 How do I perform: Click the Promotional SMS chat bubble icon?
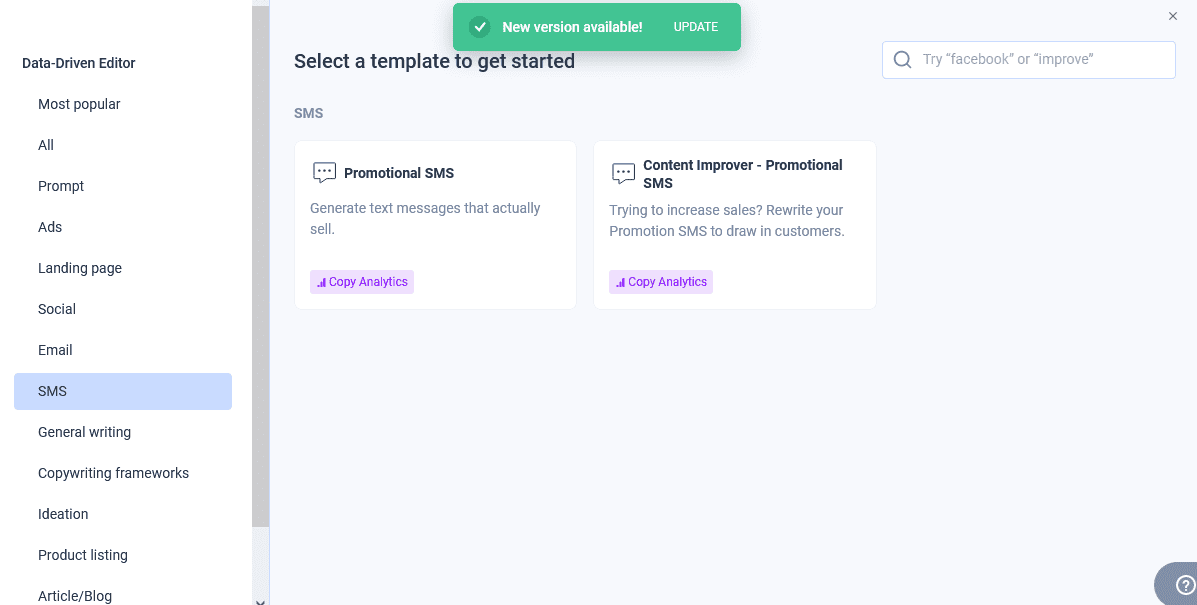[x=324, y=172]
